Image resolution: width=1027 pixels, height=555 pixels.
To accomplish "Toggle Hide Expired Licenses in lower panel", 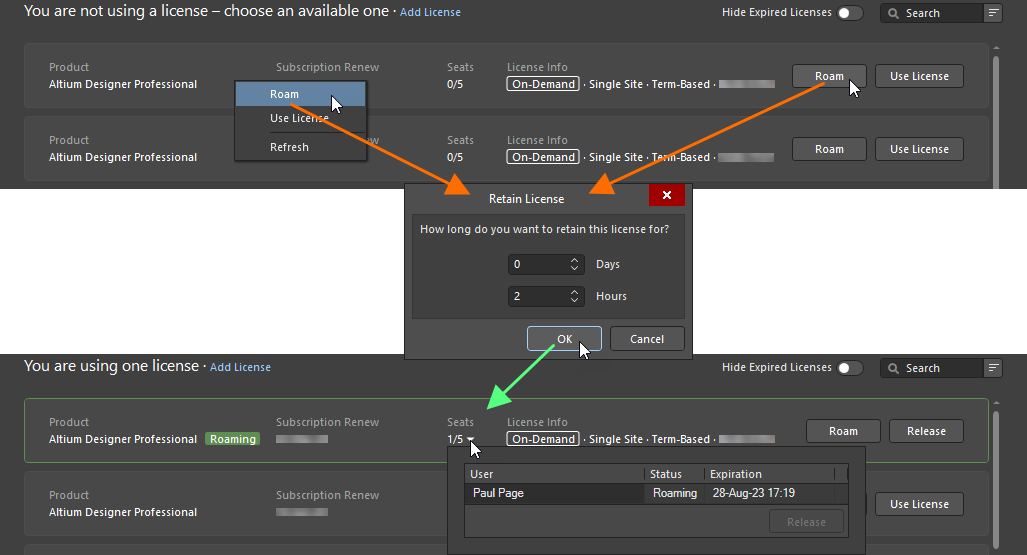I will [x=850, y=368].
